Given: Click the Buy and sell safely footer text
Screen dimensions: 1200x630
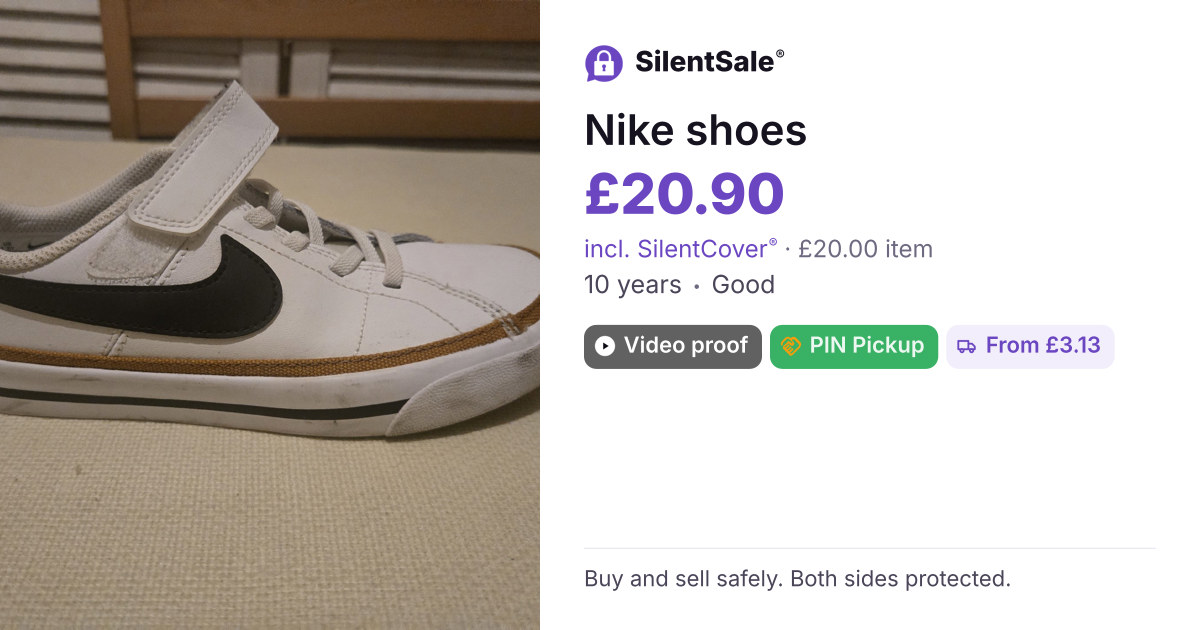Looking at the screenshot, I should tap(798, 579).
